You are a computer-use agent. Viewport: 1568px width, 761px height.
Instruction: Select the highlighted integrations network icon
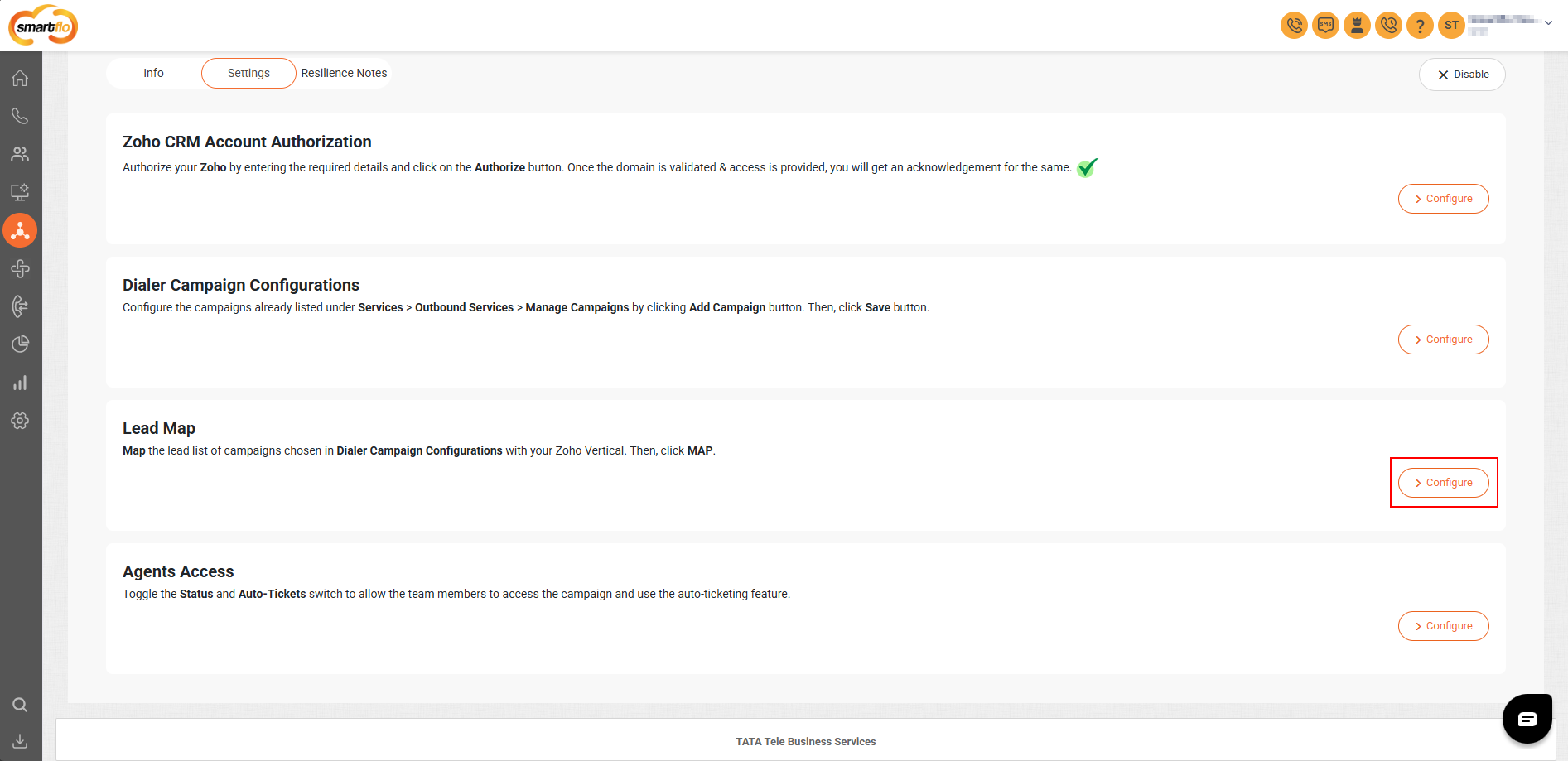(20, 230)
